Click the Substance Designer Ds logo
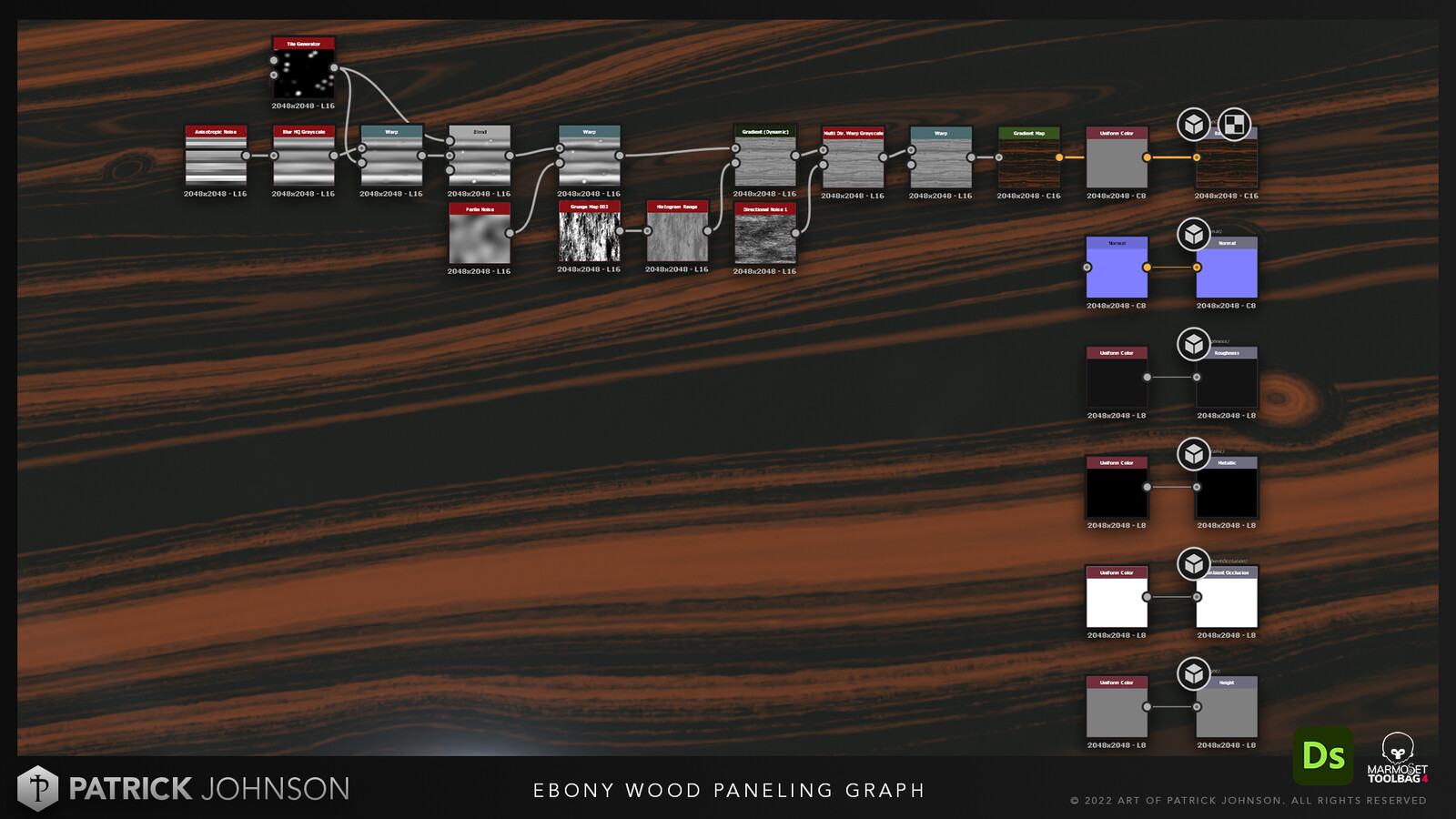This screenshot has width=1456, height=819. coord(1323,755)
